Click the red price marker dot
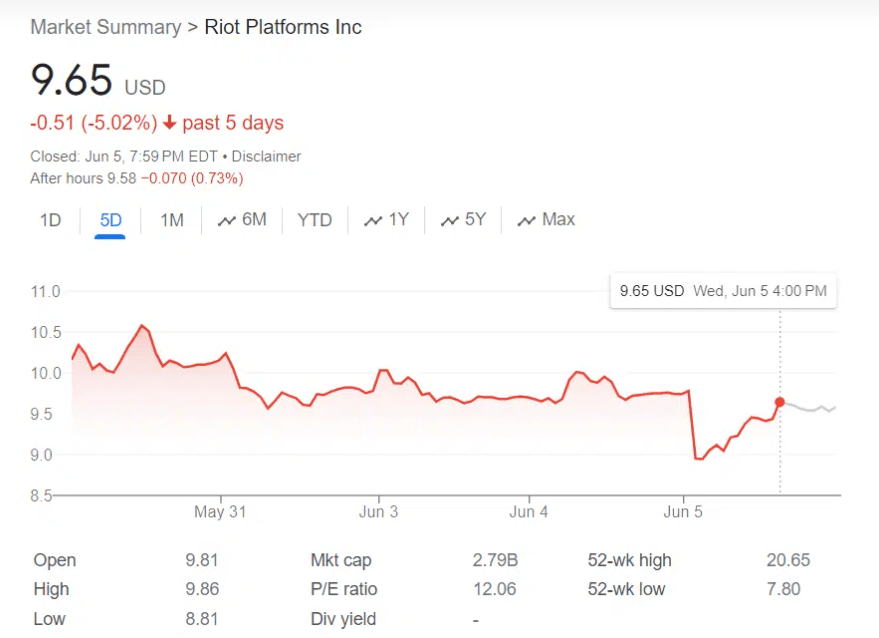Viewport: 879px width, 638px height. pyautogui.click(x=780, y=402)
